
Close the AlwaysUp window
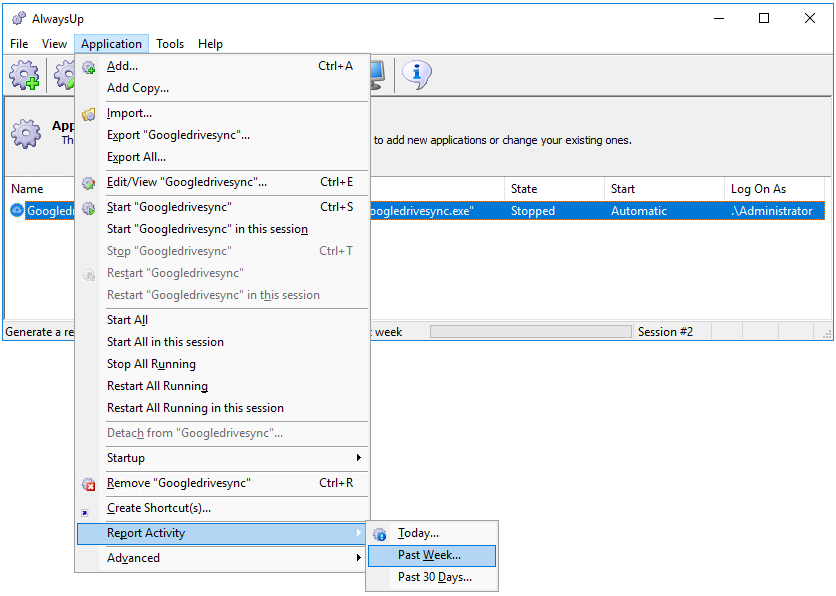810,19
